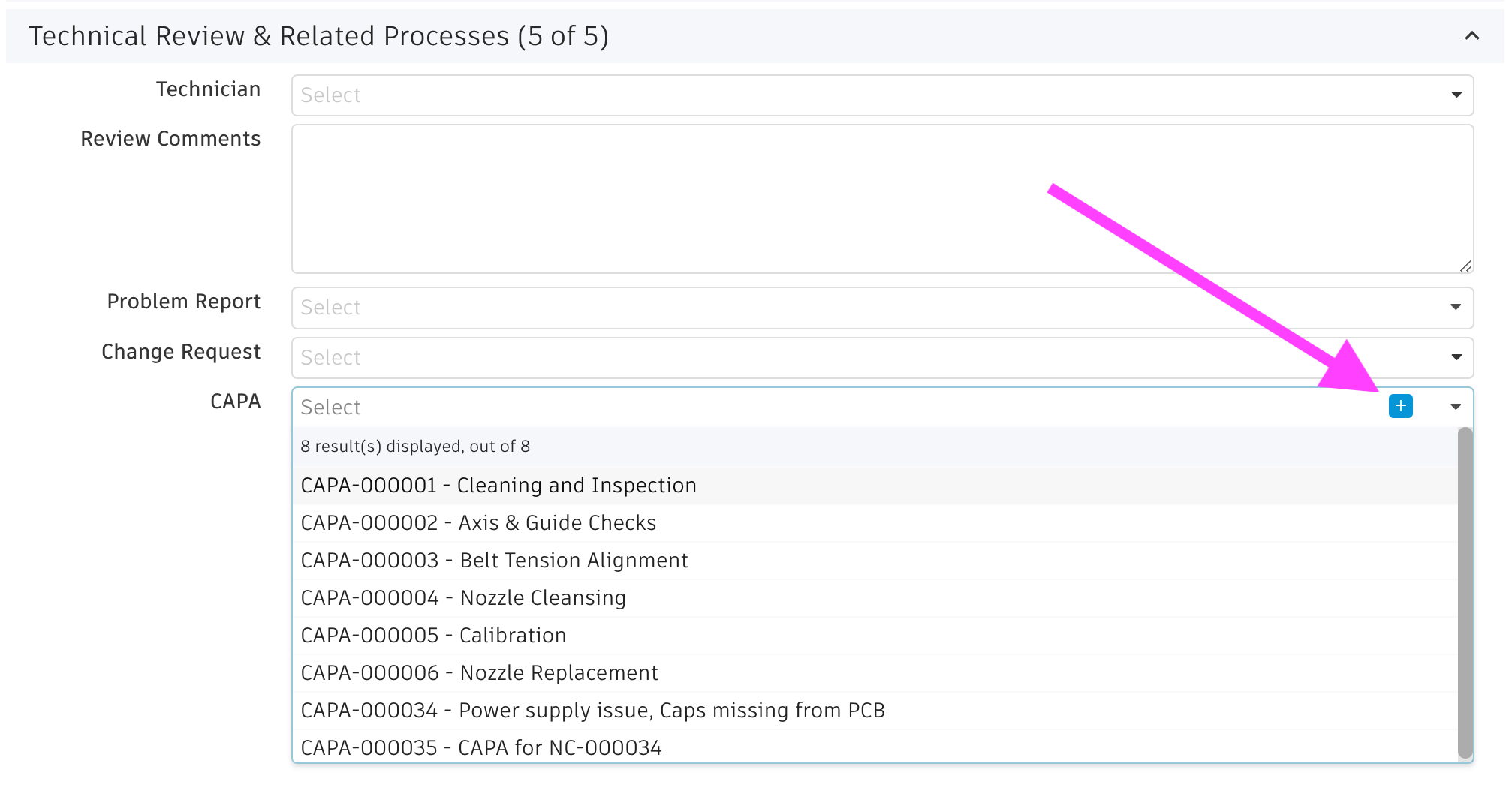Click the blue plus icon in CAPA field

coord(1400,406)
